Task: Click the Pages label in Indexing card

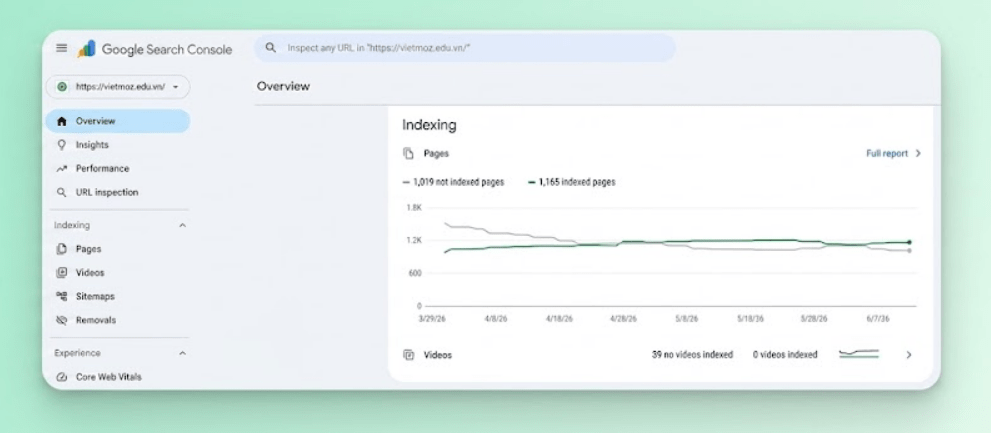Action: 436,154
